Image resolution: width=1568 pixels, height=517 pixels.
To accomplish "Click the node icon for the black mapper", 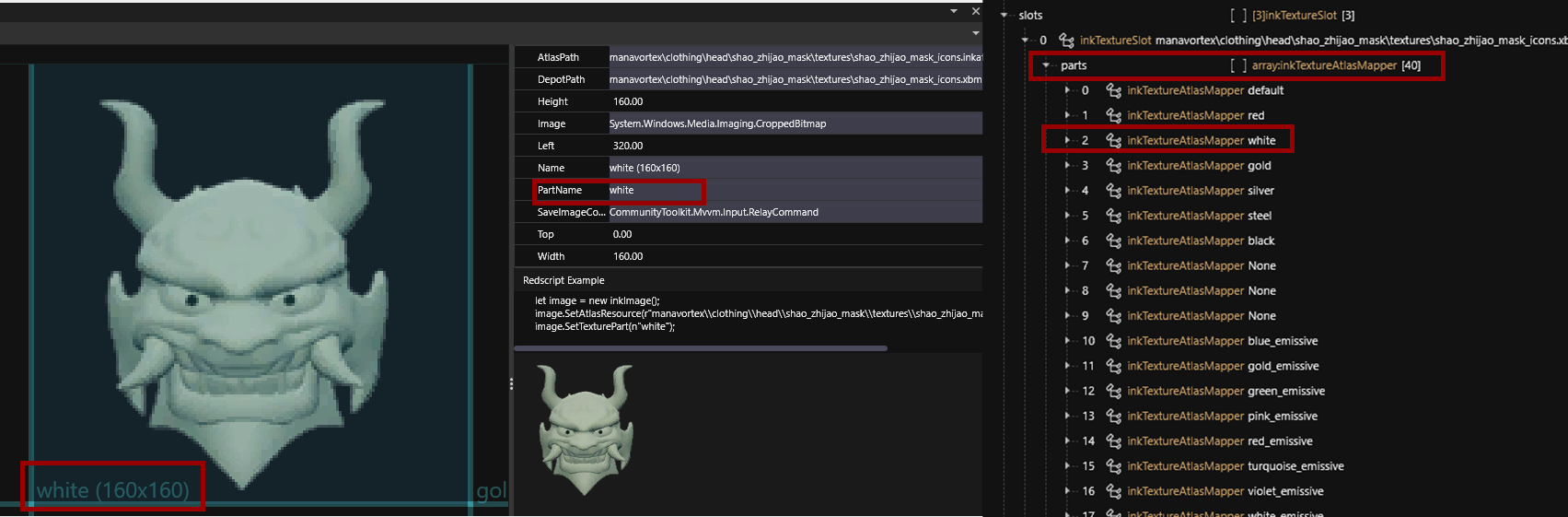I will 1113,241.
